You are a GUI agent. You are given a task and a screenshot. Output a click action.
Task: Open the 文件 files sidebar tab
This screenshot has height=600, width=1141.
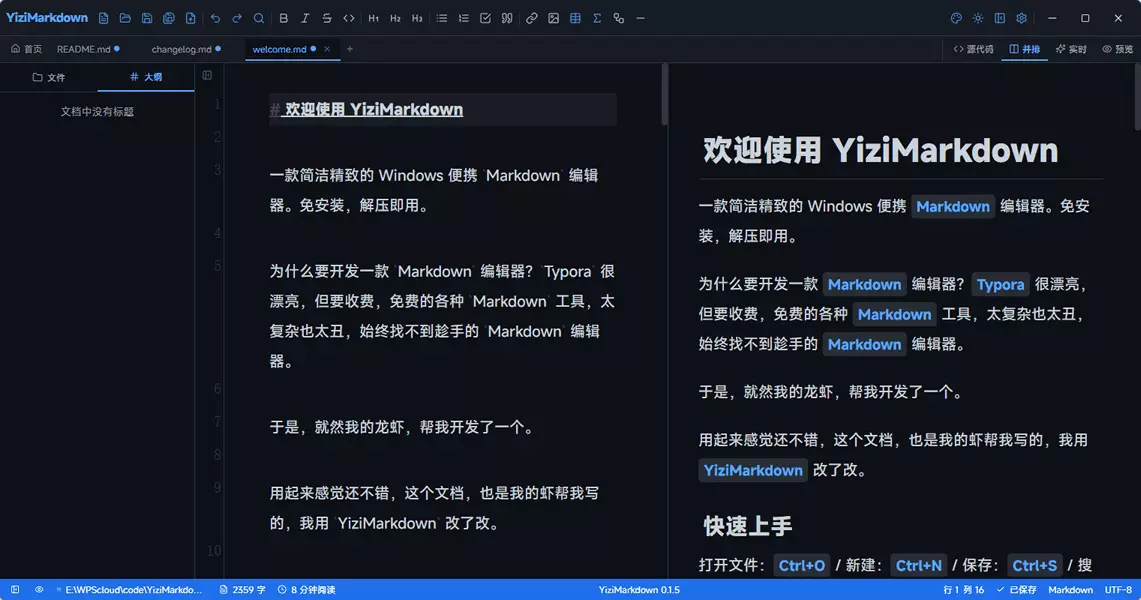[49, 77]
